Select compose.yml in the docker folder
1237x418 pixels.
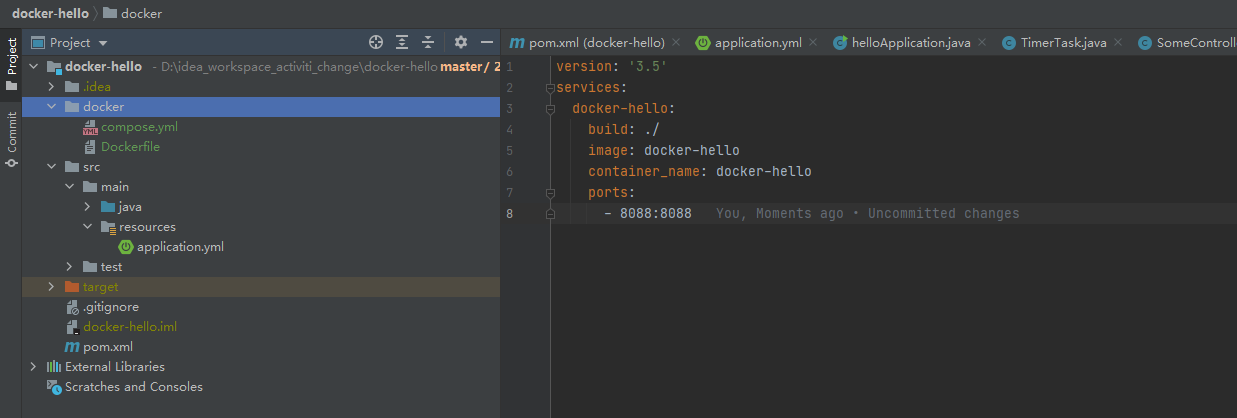(x=139, y=127)
